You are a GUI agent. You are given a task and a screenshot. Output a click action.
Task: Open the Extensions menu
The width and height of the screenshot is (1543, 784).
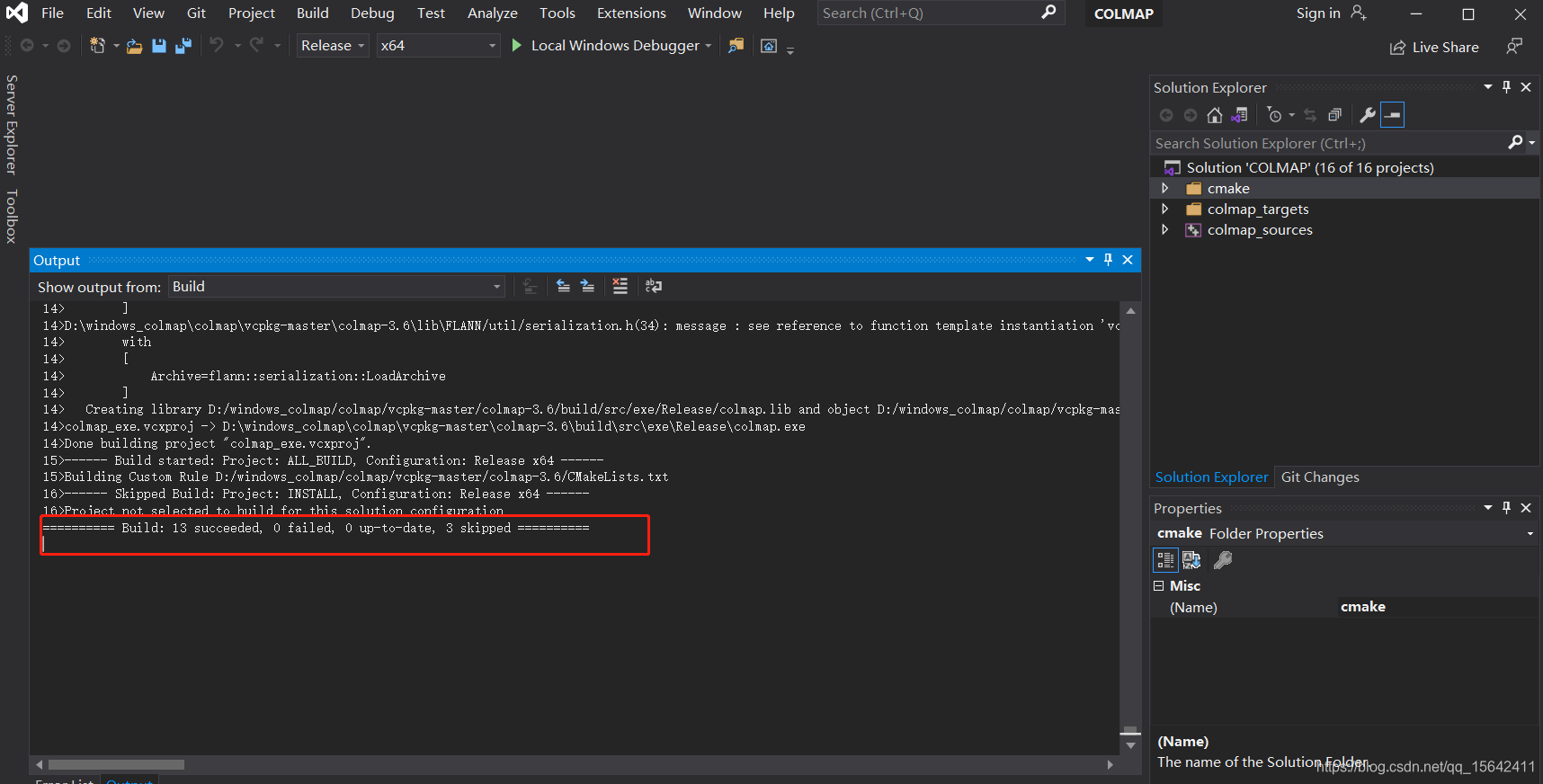631,13
